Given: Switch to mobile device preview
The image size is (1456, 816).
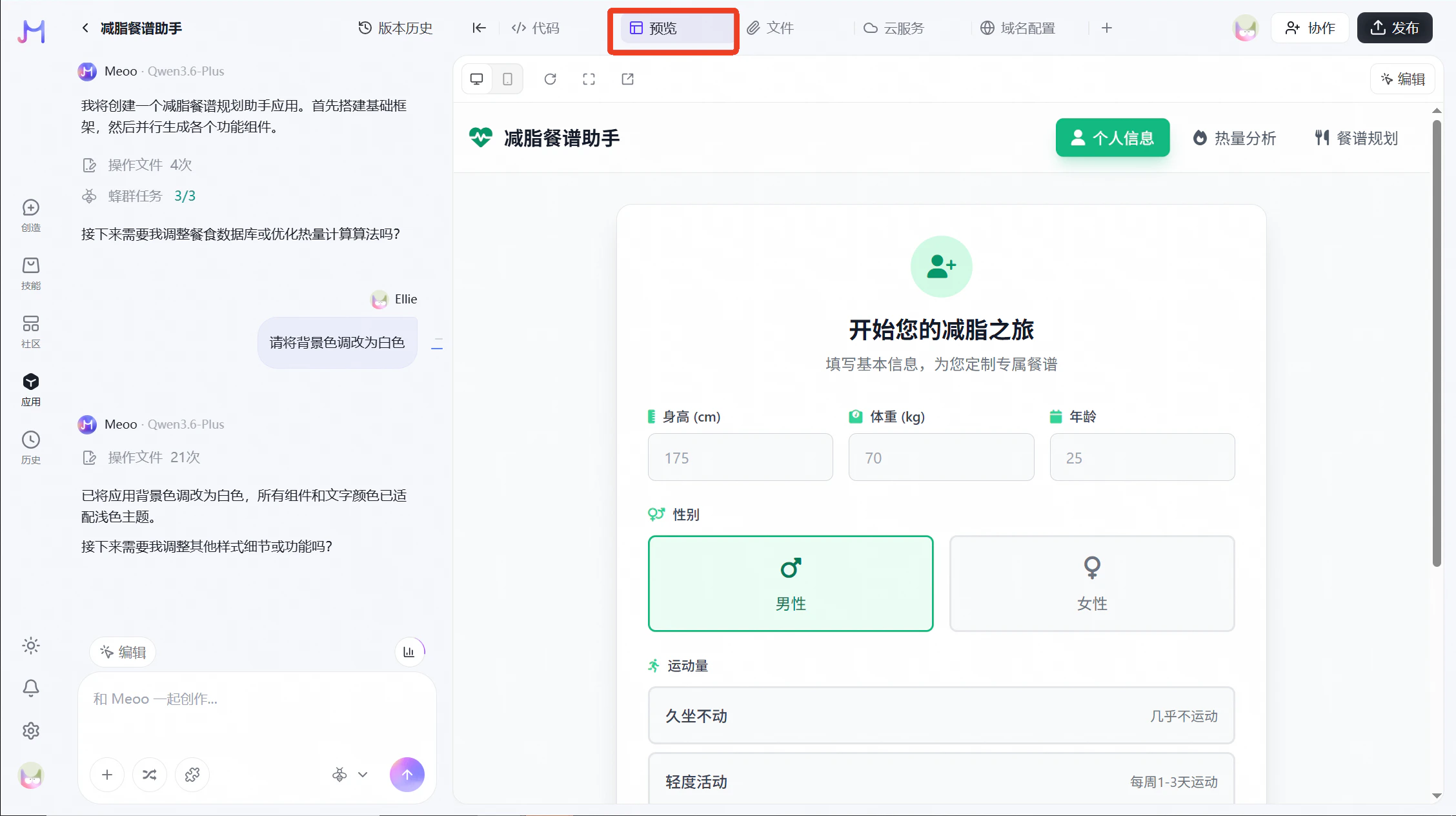Looking at the screenshot, I should (507, 79).
